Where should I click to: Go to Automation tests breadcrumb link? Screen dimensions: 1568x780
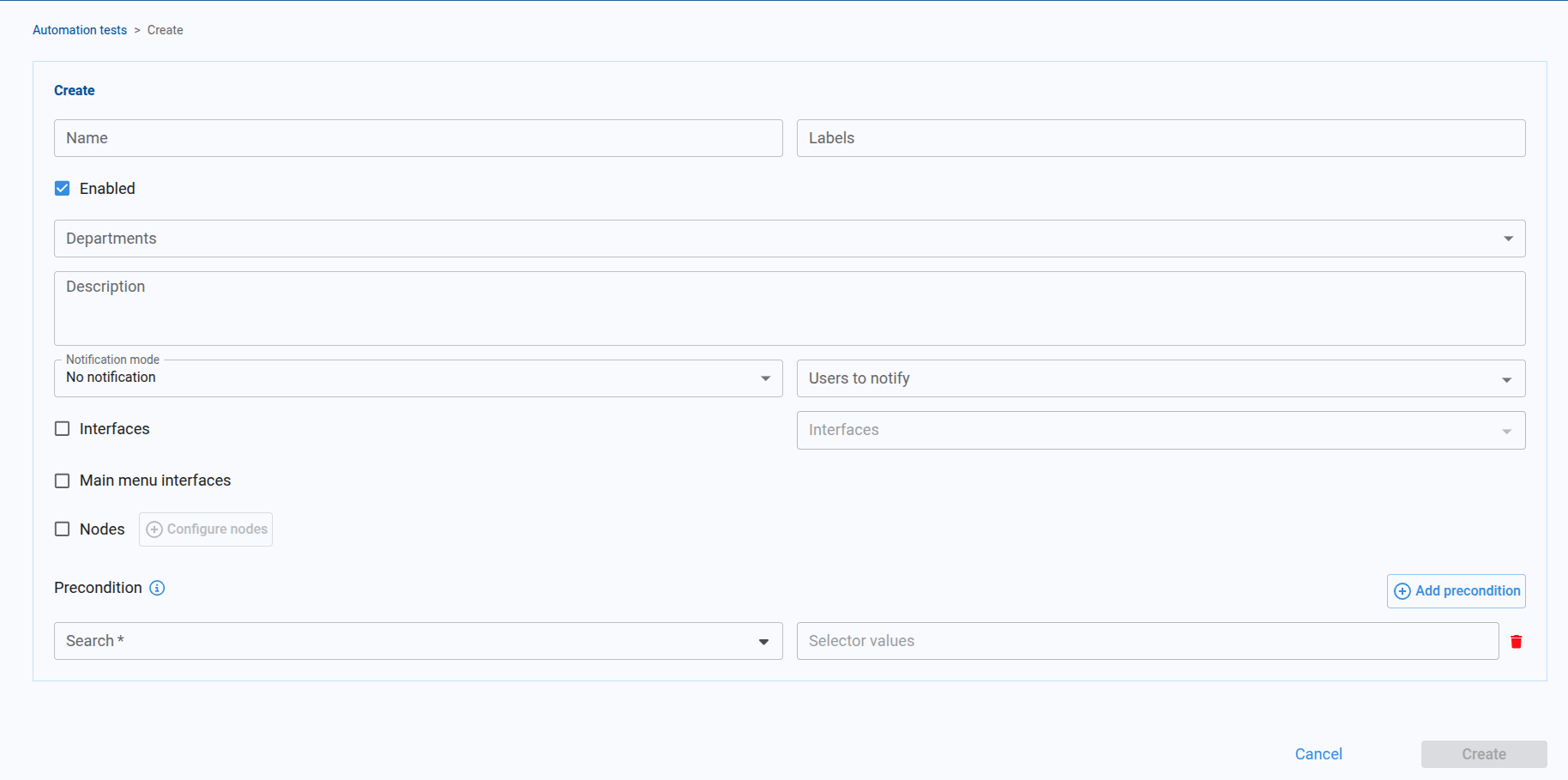coord(80,30)
